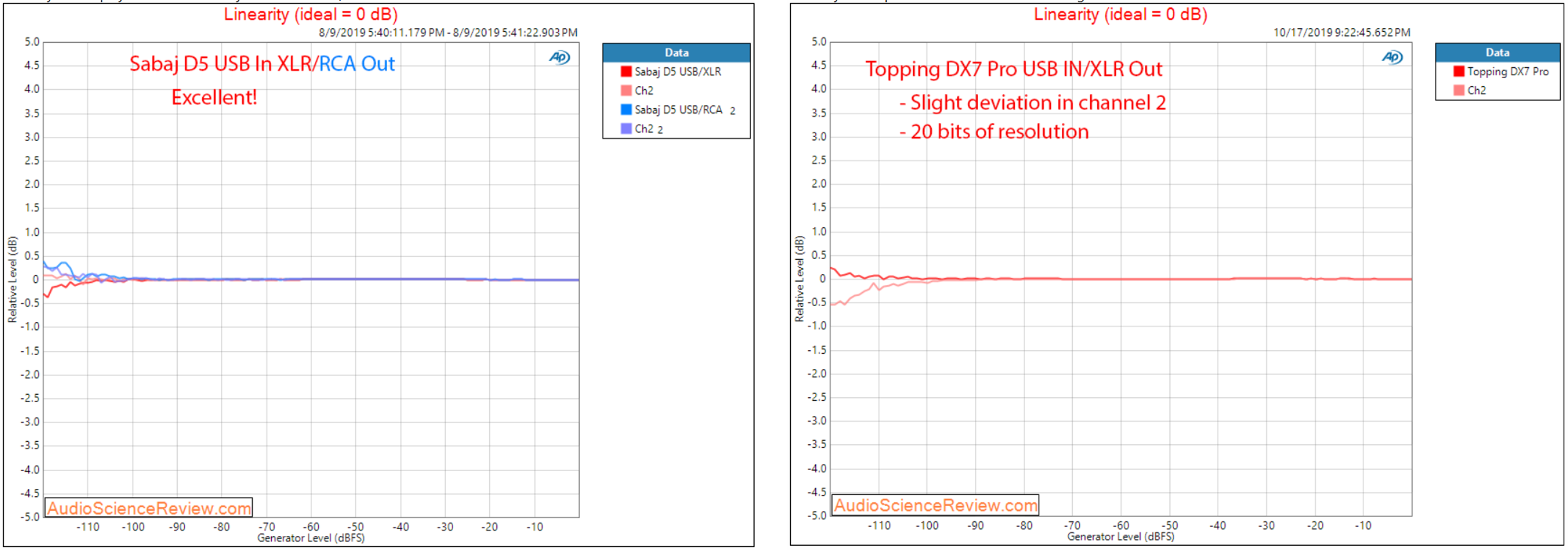The width and height of the screenshot is (1568, 550).
Task: Click 'Sabaj D5 USB/XLR' legend label
Action: tap(678, 71)
